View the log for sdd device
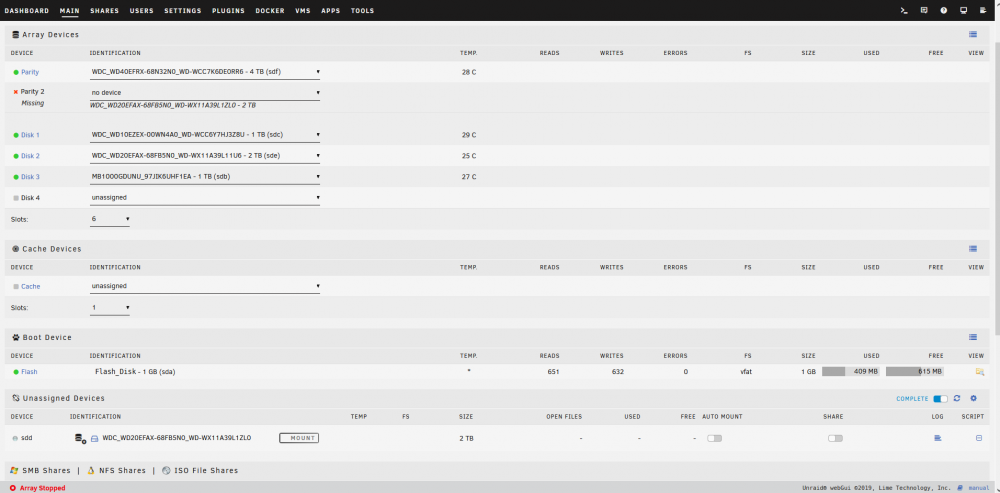 (938, 438)
